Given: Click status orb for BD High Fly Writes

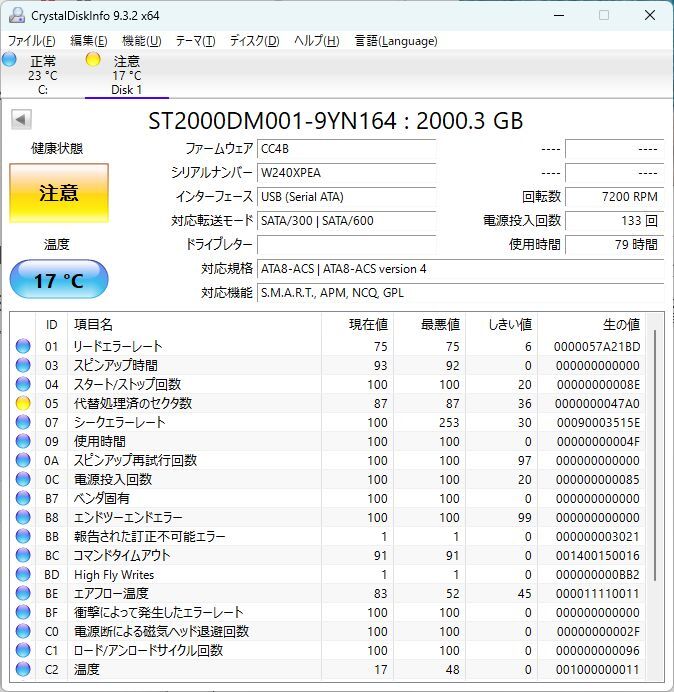Looking at the screenshot, I should click(23, 574).
